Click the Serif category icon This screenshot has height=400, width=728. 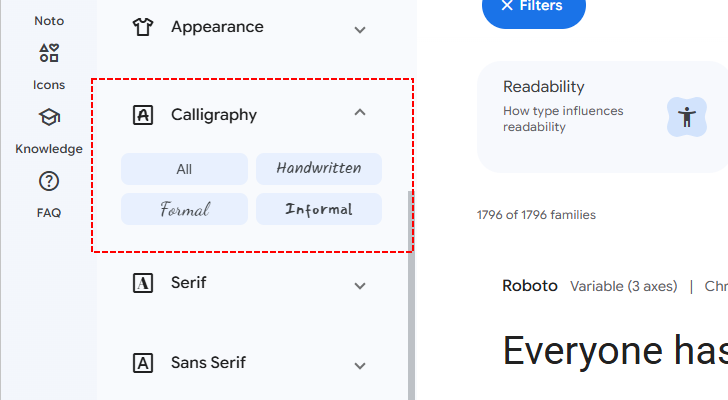(143, 284)
